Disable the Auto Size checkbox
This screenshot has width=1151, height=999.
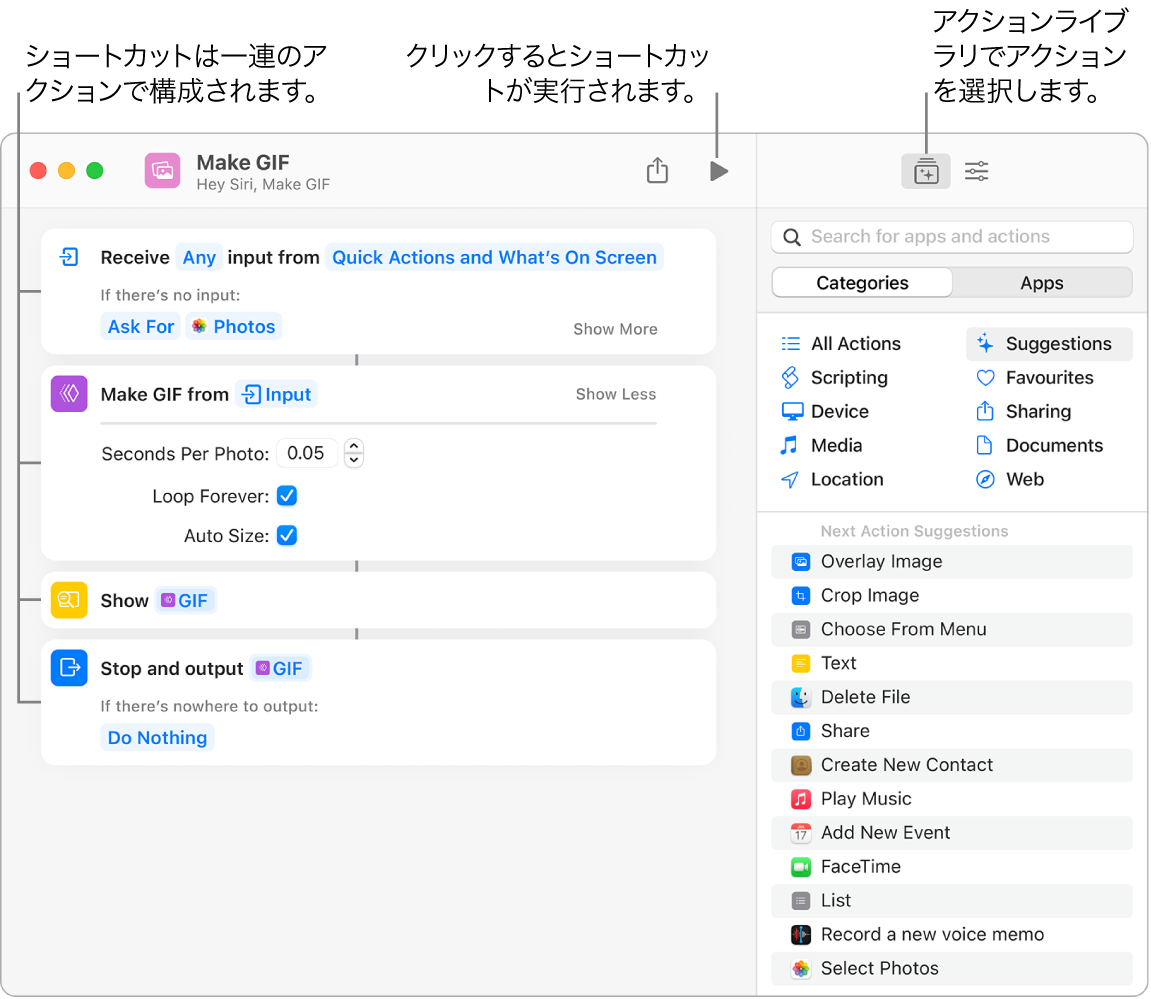(287, 535)
